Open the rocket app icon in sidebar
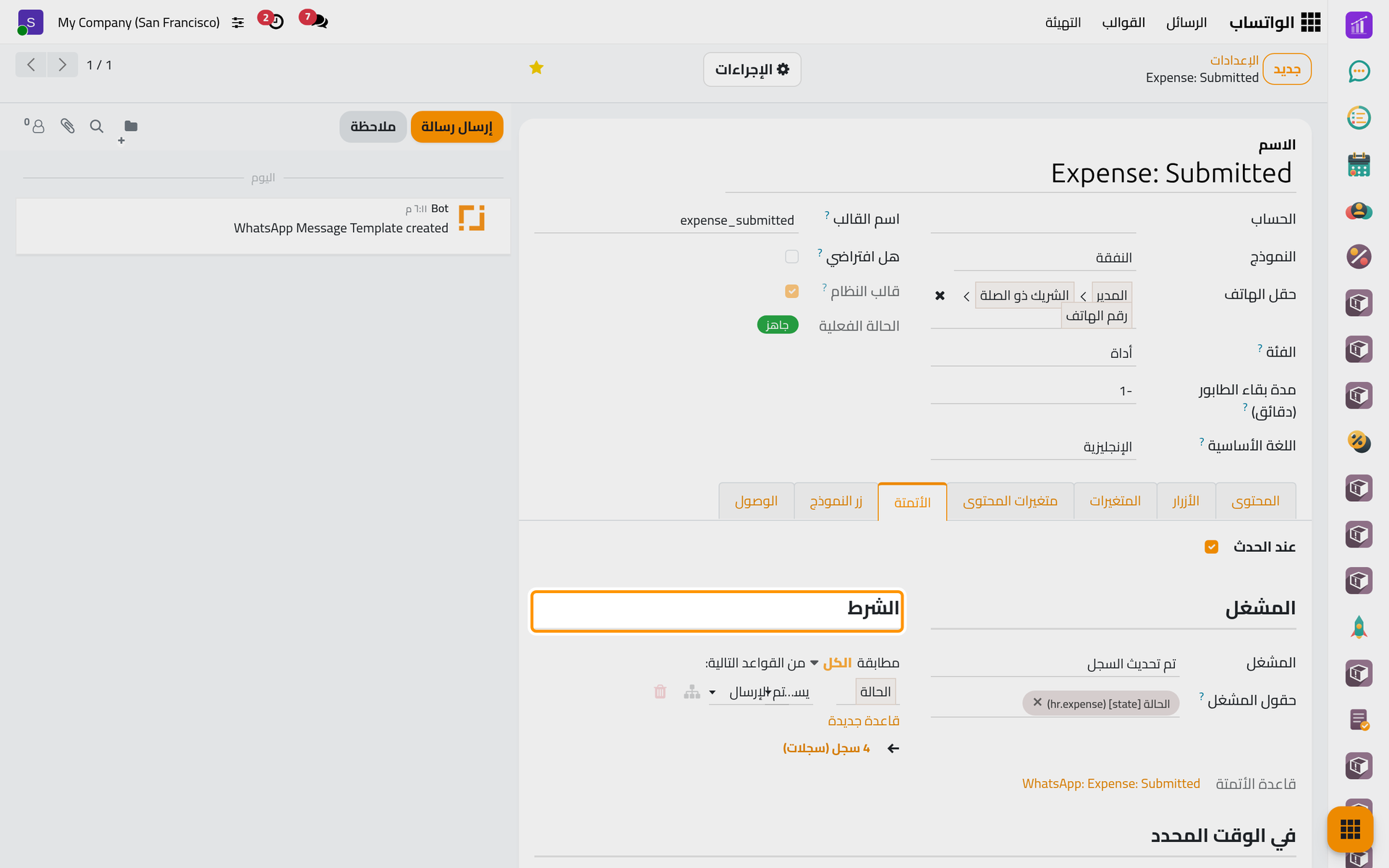Image resolution: width=1389 pixels, height=868 pixels. click(1359, 627)
